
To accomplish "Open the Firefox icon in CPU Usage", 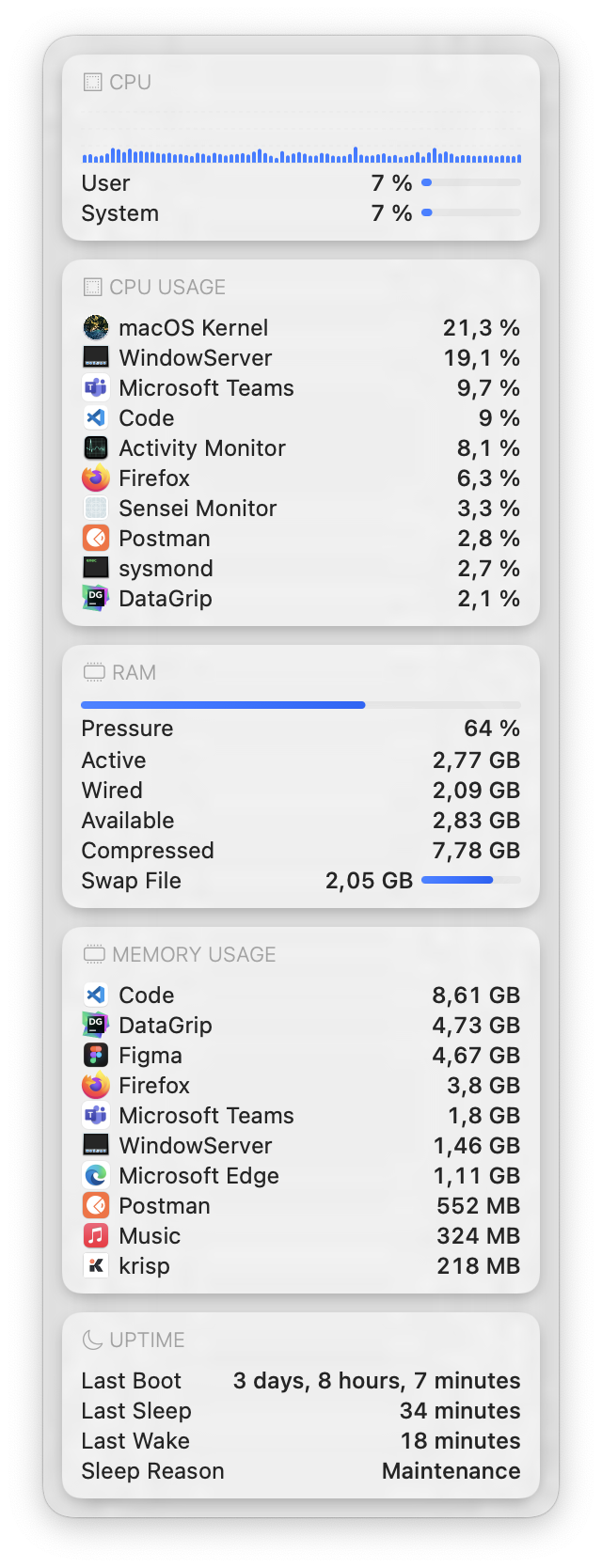I will click(97, 478).
